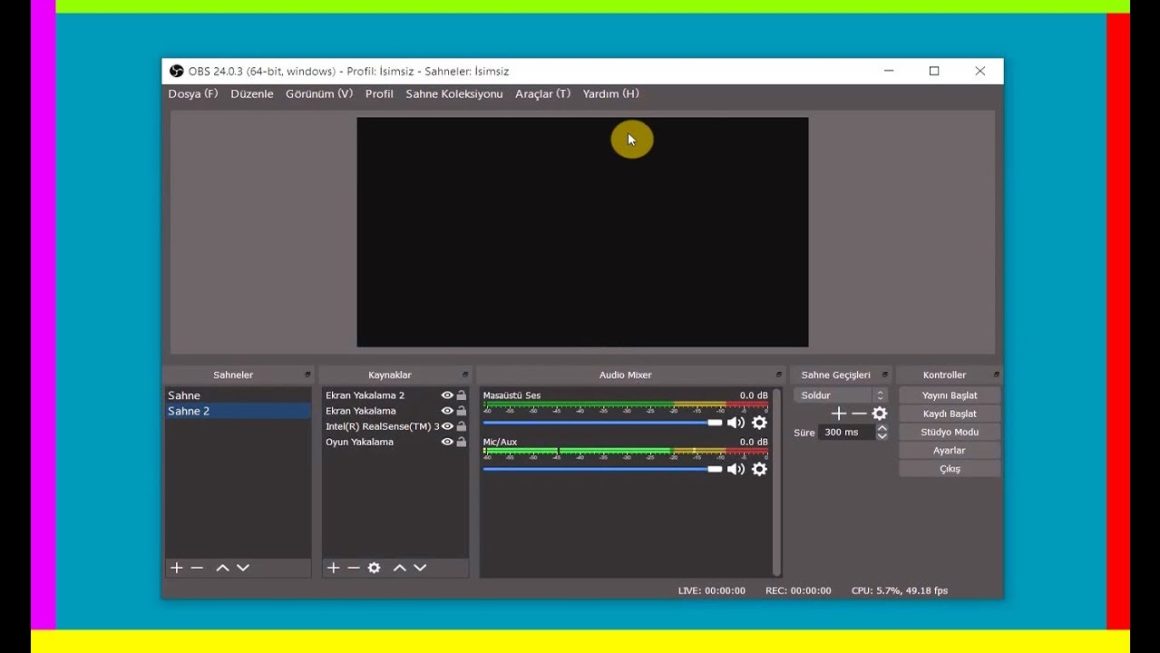Open Yardım (H) menu
The height and width of the screenshot is (653, 1160).
tap(611, 94)
